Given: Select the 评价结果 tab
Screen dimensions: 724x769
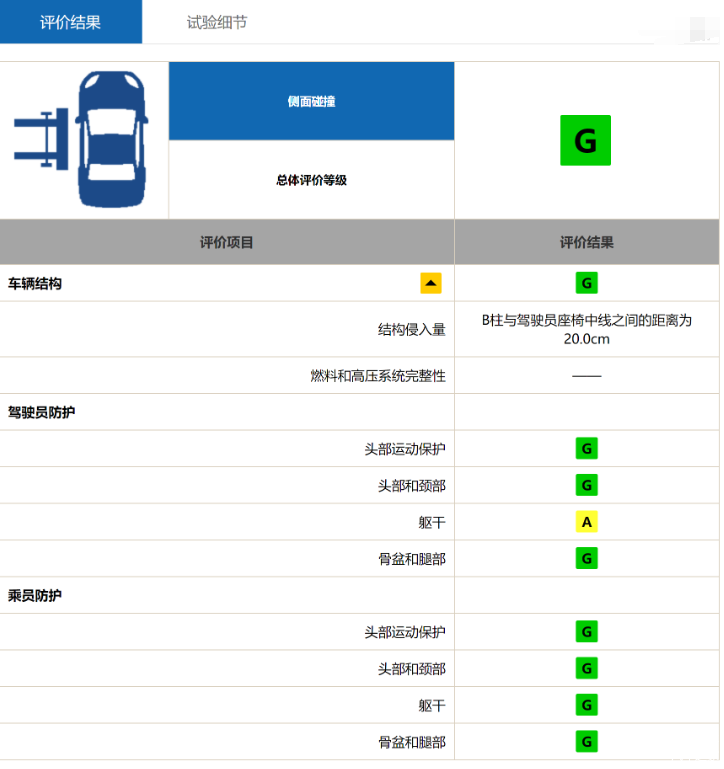Looking at the screenshot, I should click(71, 22).
